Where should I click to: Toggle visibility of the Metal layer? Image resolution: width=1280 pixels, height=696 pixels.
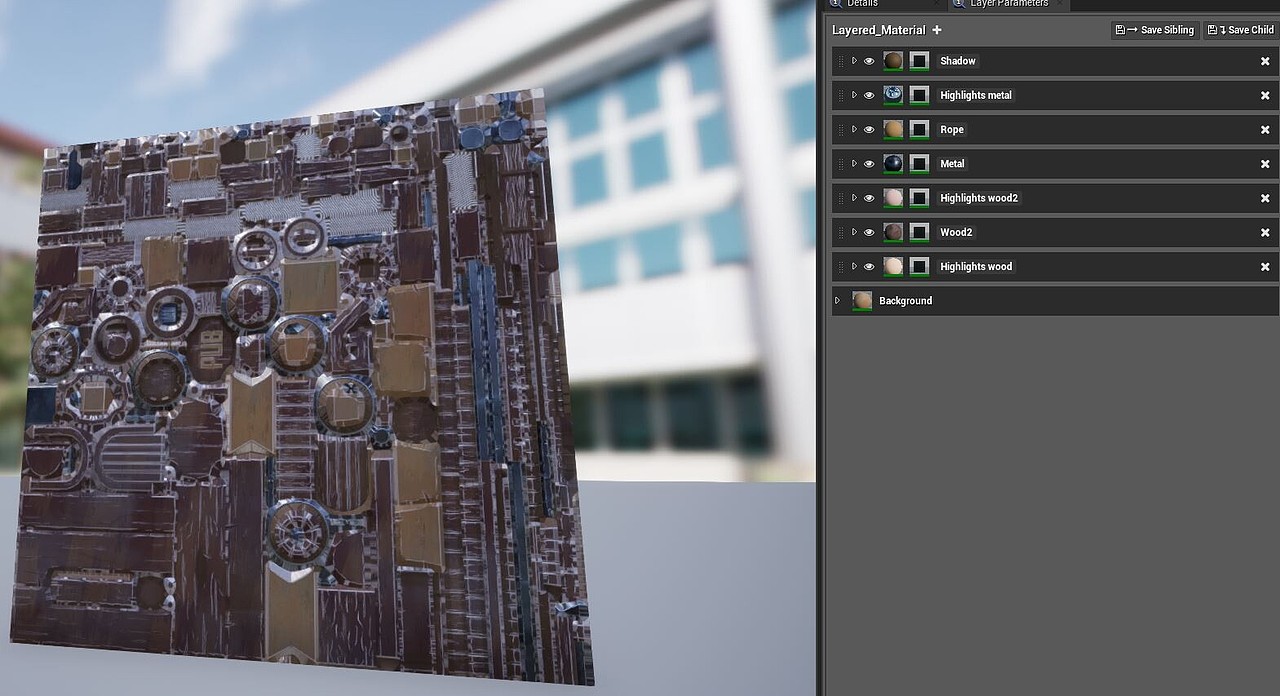(869, 163)
